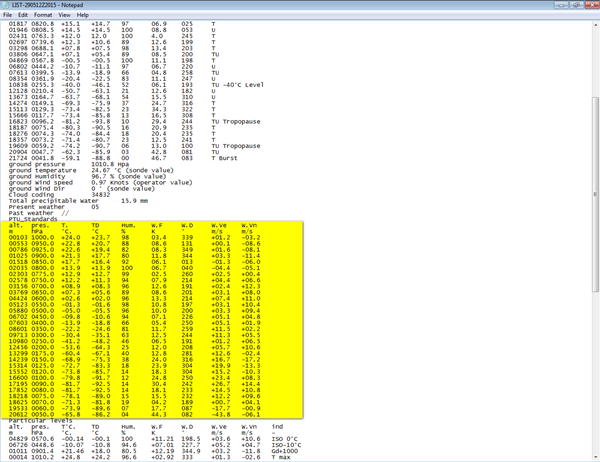The image size is (600, 462).
Task: Click the vertical scrollbar down arrow
Action: click(596, 458)
